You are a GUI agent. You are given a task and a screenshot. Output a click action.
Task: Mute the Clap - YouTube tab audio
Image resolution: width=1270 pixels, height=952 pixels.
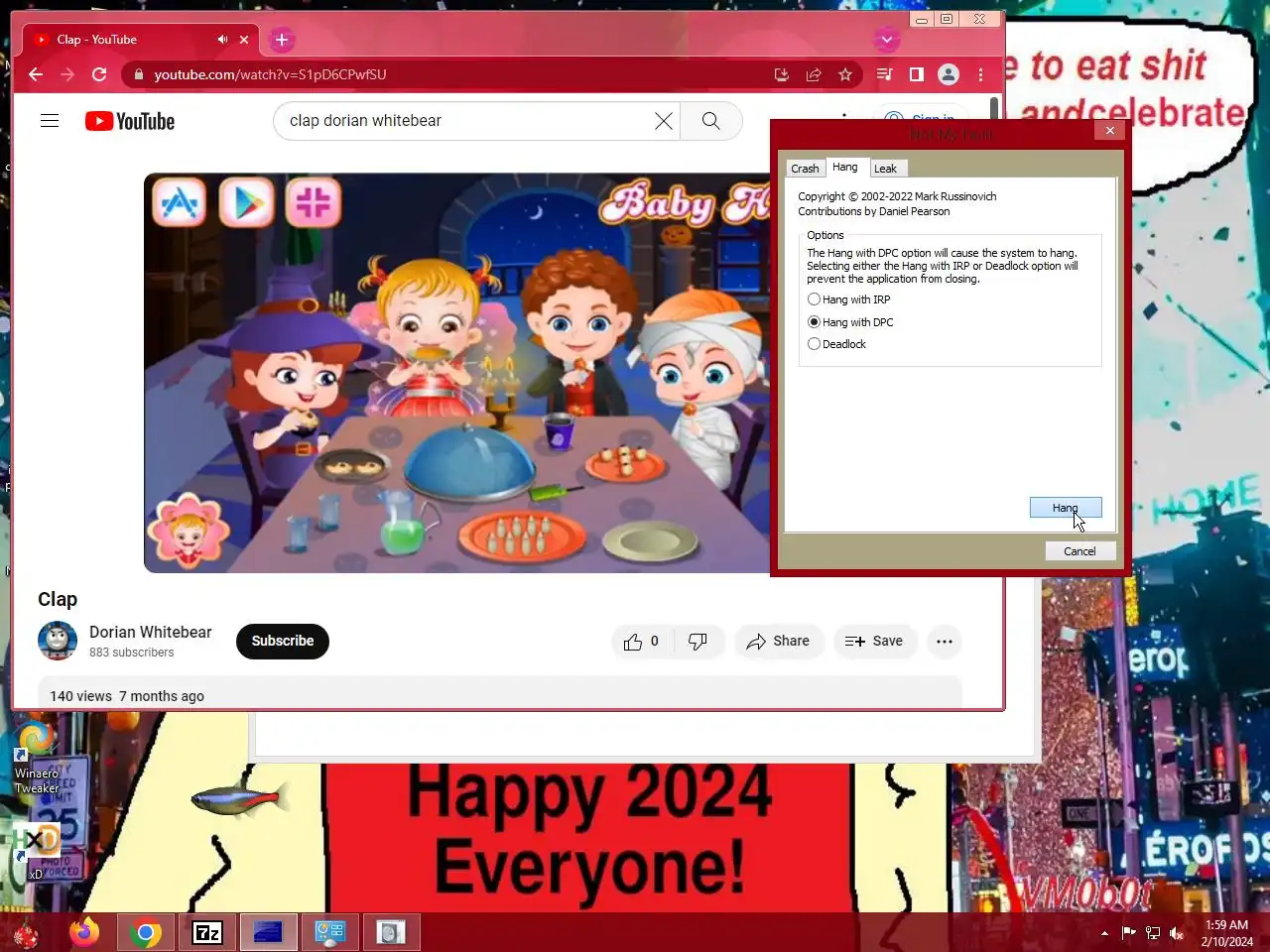click(x=222, y=40)
